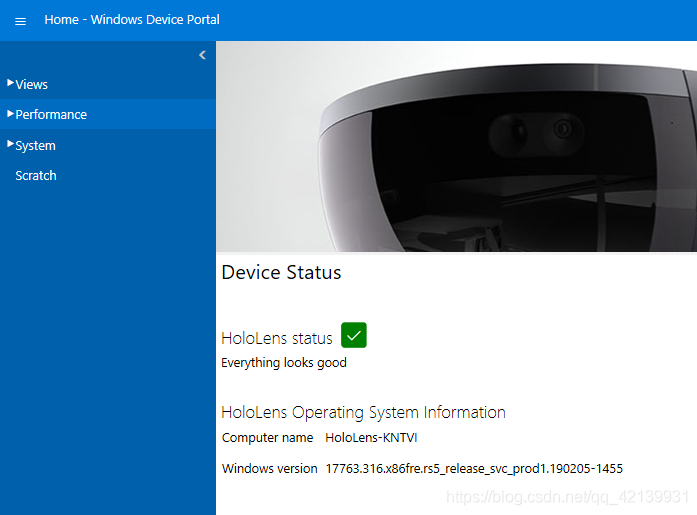Click the Windows version label
This screenshot has width=697, height=515.
click(270, 468)
